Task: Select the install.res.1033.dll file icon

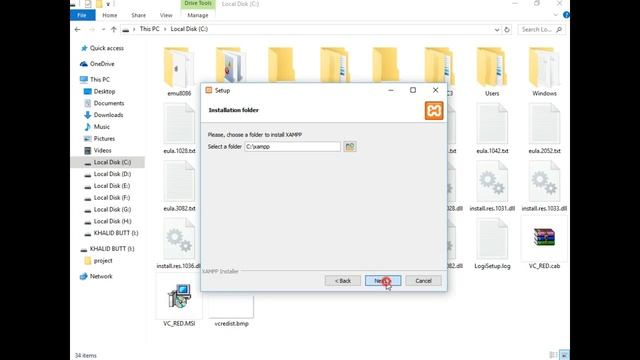Action: (x=544, y=182)
